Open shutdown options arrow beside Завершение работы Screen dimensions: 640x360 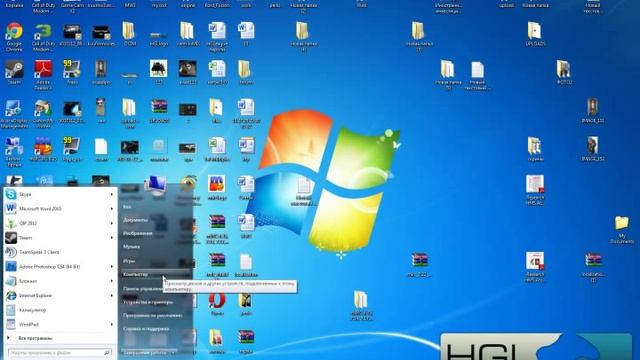(174, 352)
